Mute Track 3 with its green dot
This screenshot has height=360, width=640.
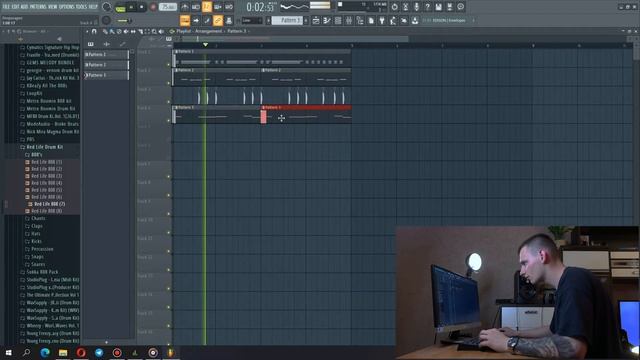169,102
